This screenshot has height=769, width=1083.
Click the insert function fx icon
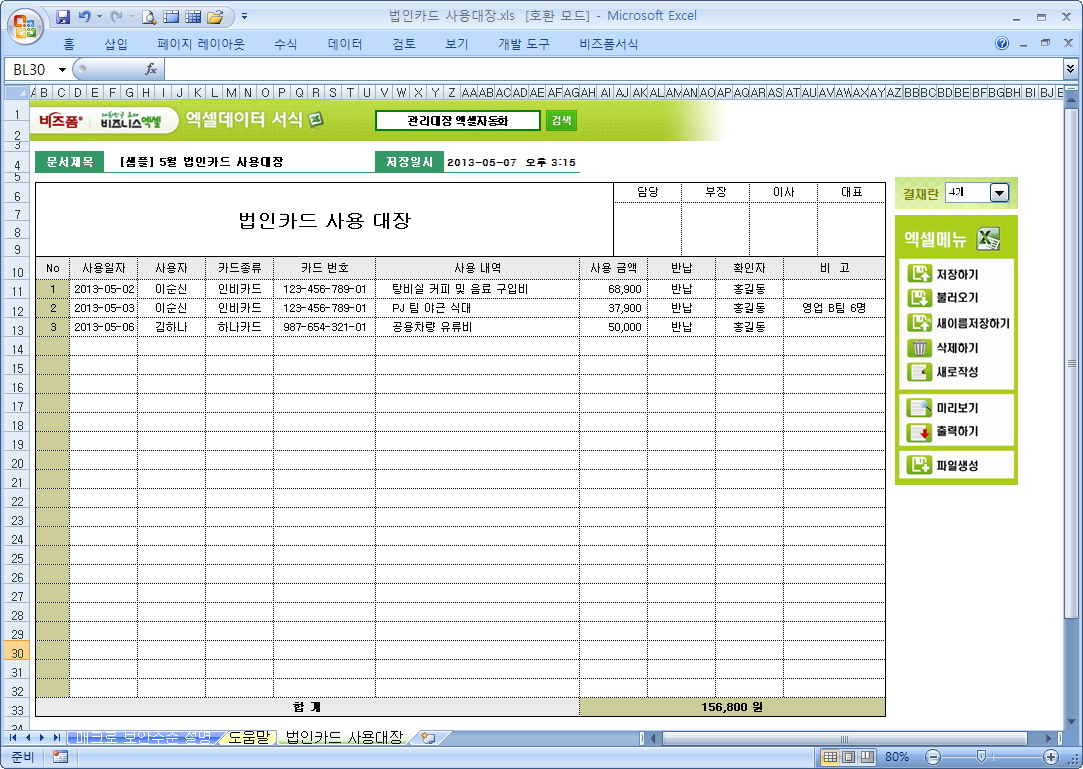point(151,69)
